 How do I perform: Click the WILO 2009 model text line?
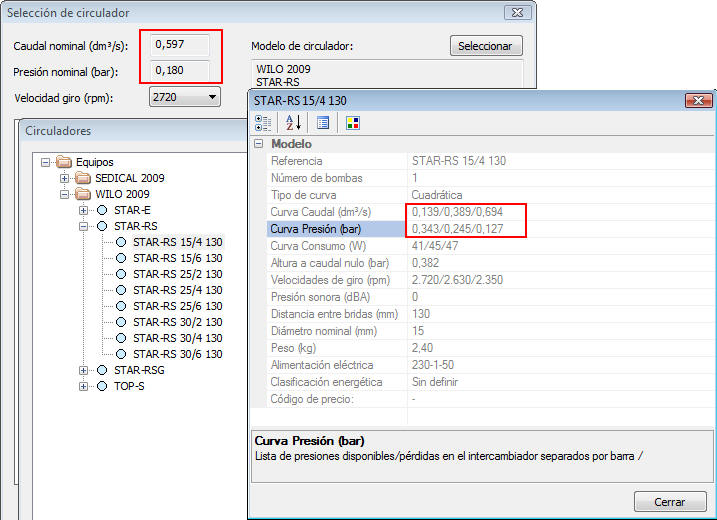coord(283,69)
